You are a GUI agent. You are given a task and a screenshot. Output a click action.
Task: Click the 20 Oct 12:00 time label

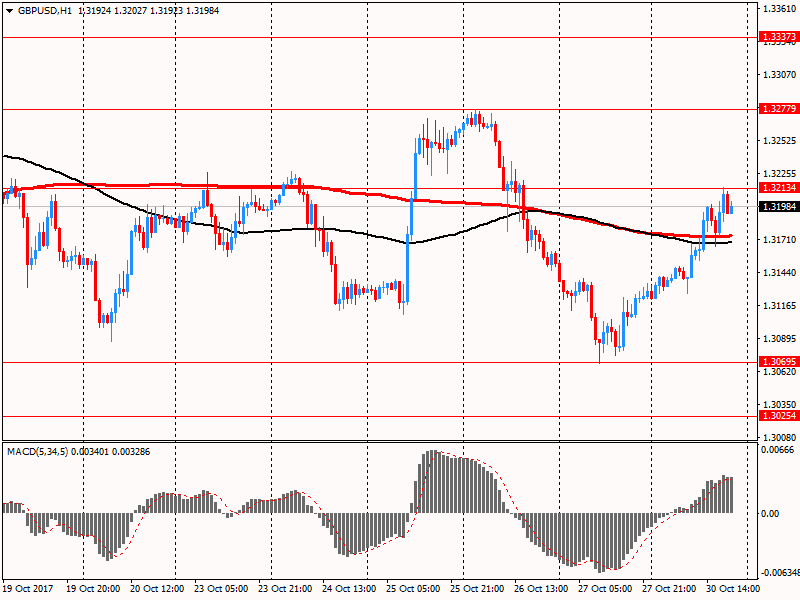click(x=157, y=589)
